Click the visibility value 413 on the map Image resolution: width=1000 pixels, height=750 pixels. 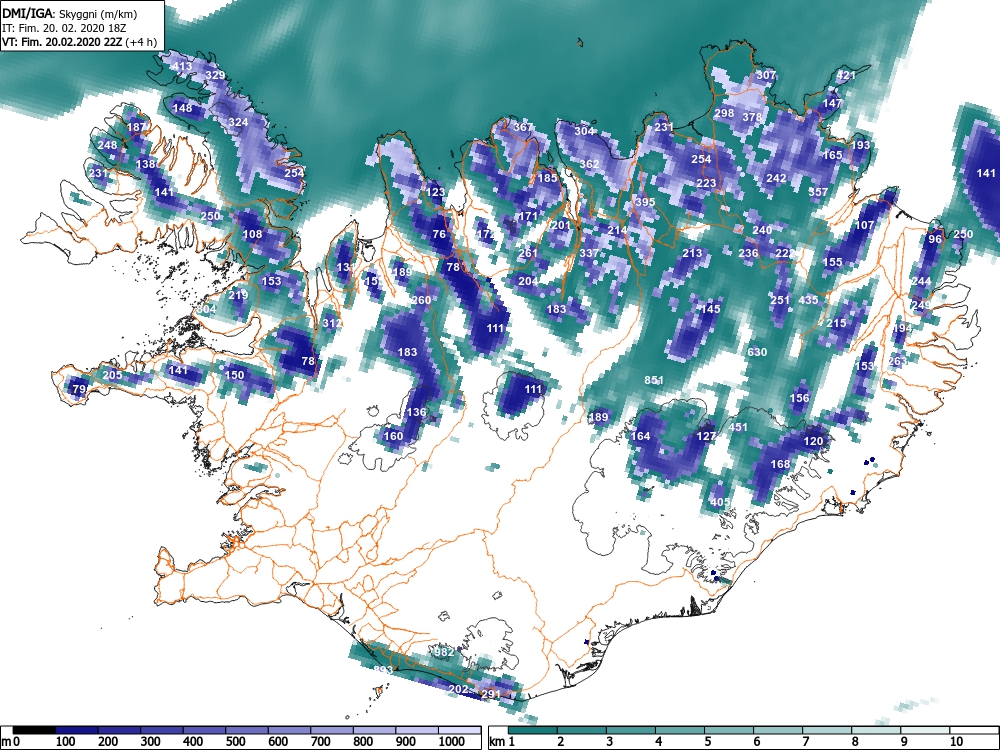tap(182, 66)
